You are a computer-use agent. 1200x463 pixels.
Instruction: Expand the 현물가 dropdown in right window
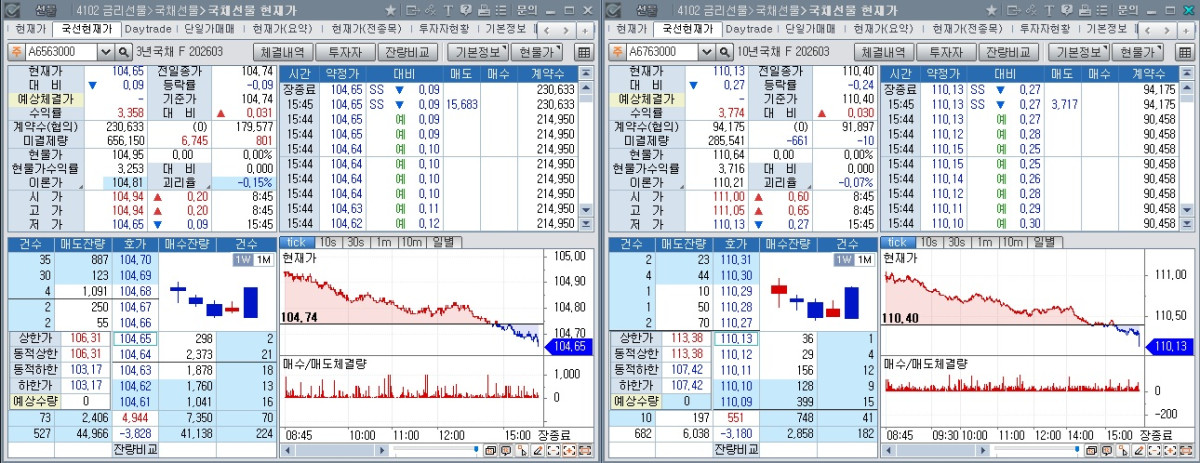pyautogui.click(x=1140, y=52)
